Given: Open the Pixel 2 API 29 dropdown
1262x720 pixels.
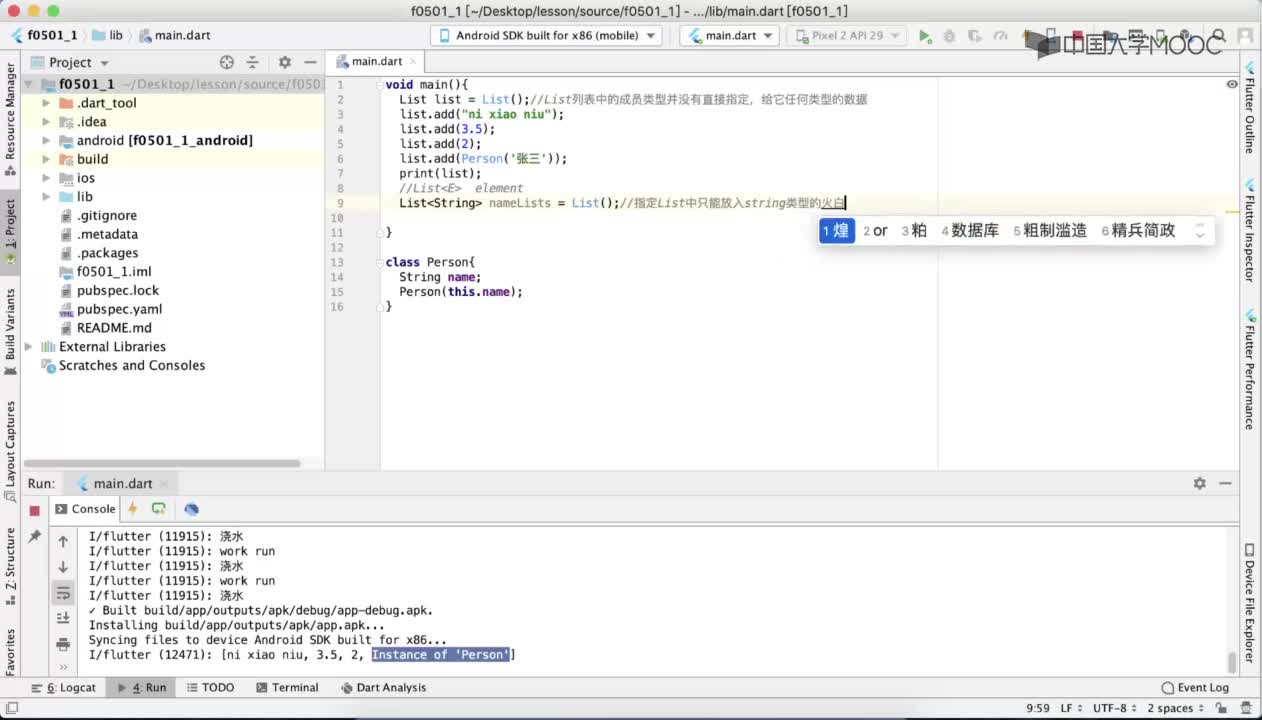Looking at the screenshot, I should point(847,36).
